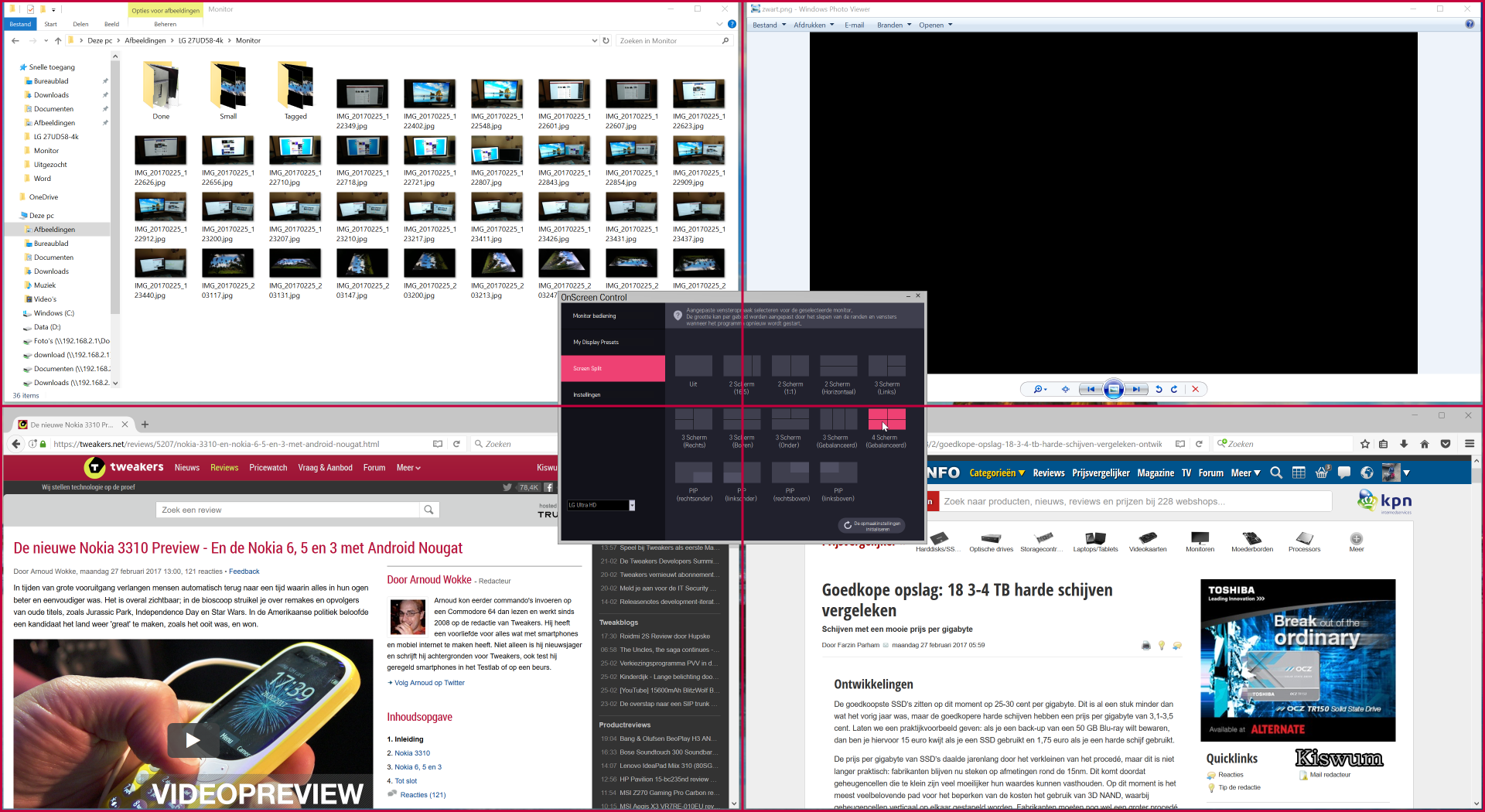
Task: Open Afdrukken dropdown in Photo Viewer
Action: coord(814,25)
